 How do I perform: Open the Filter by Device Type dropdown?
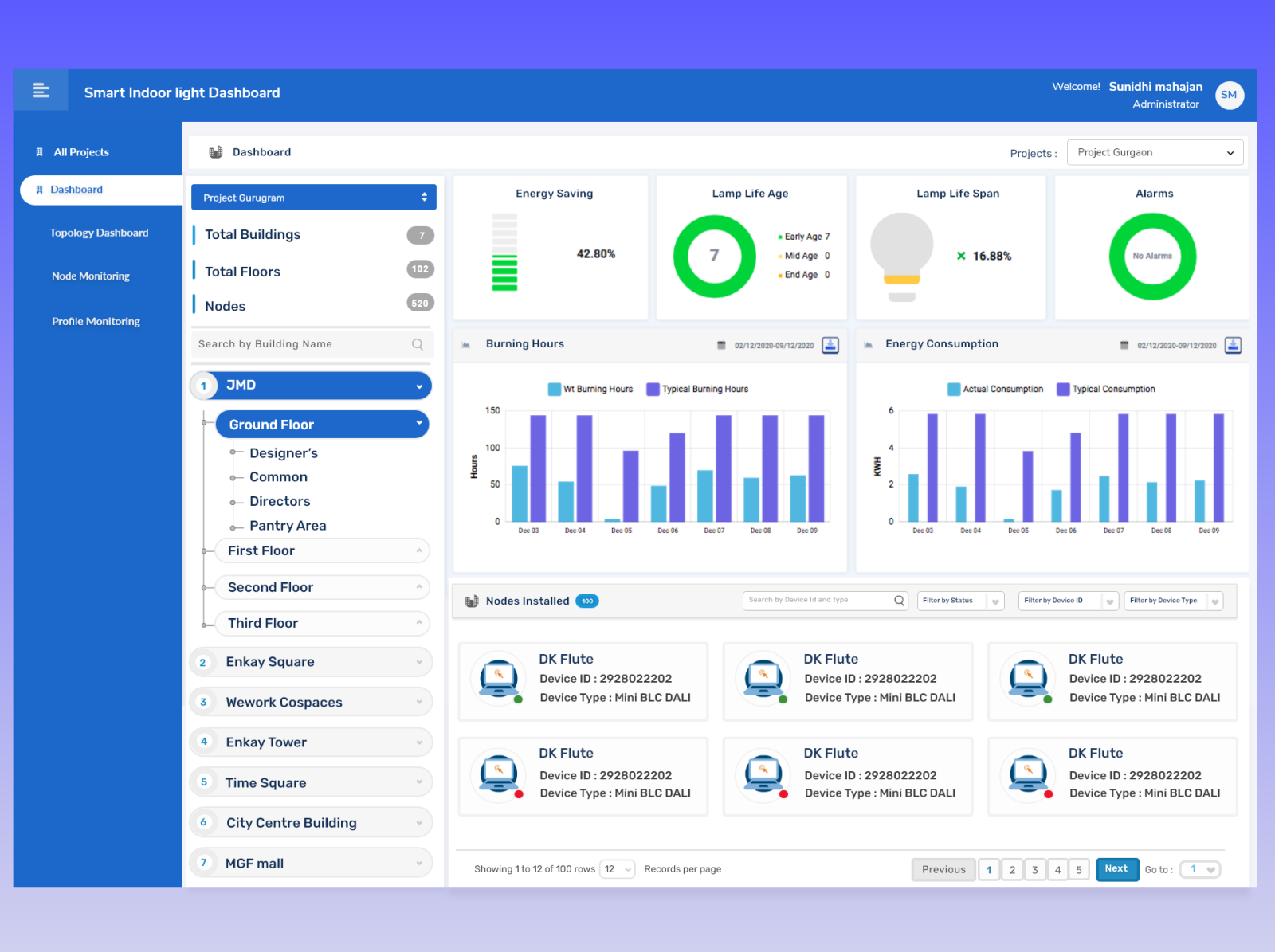(1174, 601)
